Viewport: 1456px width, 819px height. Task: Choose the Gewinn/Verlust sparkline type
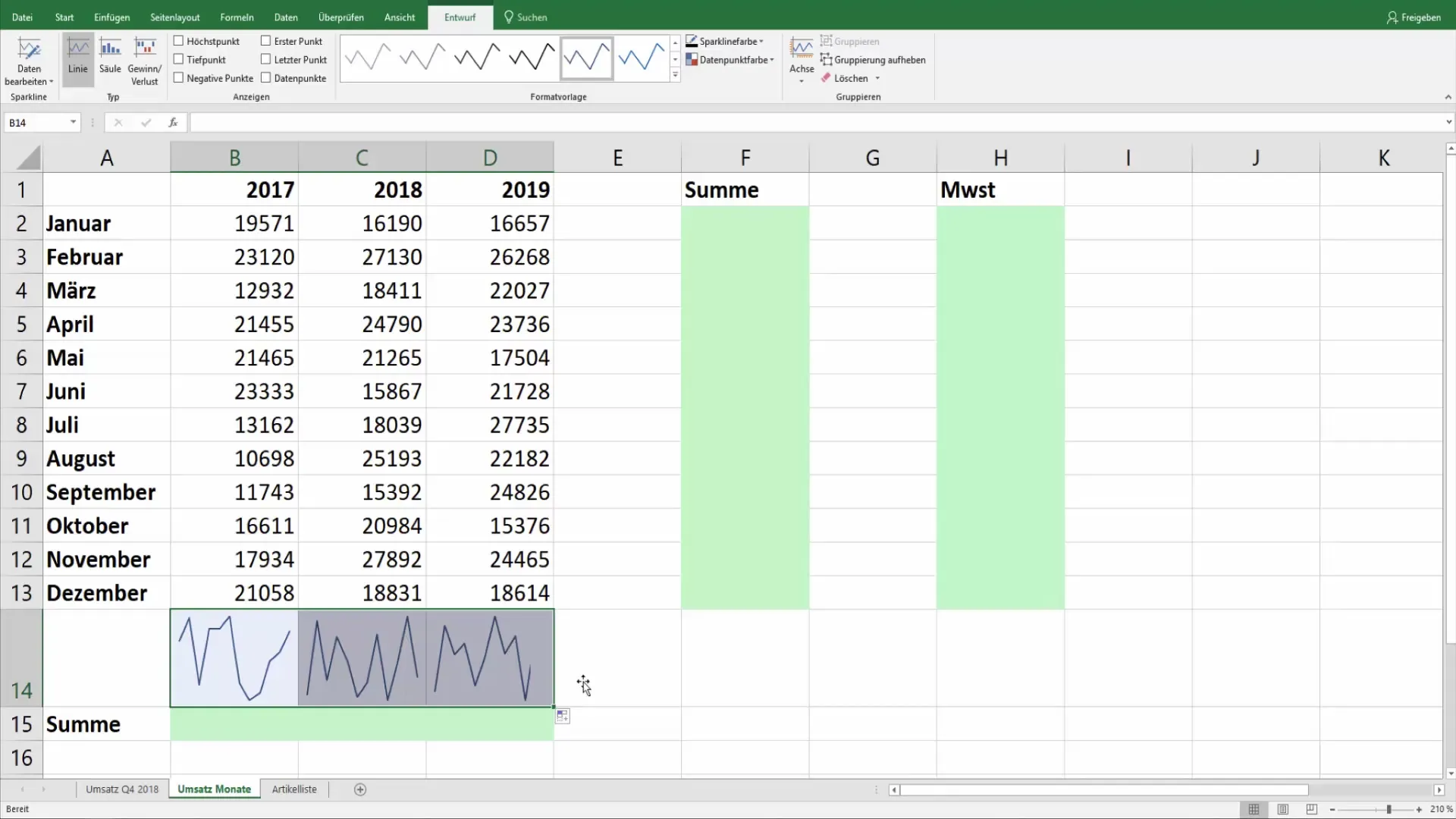pos(144,61)
